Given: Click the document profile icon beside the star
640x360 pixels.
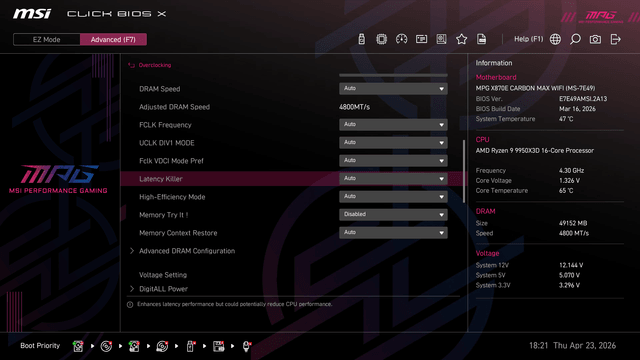Looking at the screenshot, I should coord(481,39).
